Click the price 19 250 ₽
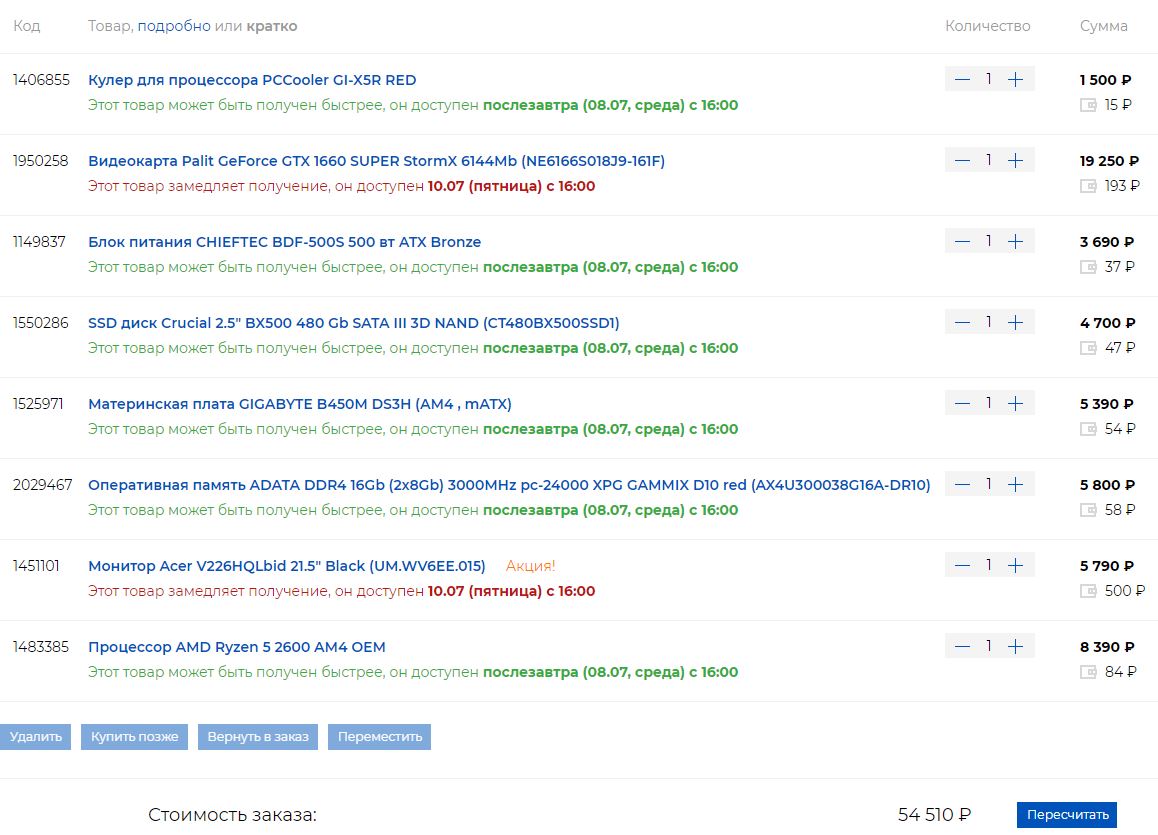 [x=1109, y=161]
